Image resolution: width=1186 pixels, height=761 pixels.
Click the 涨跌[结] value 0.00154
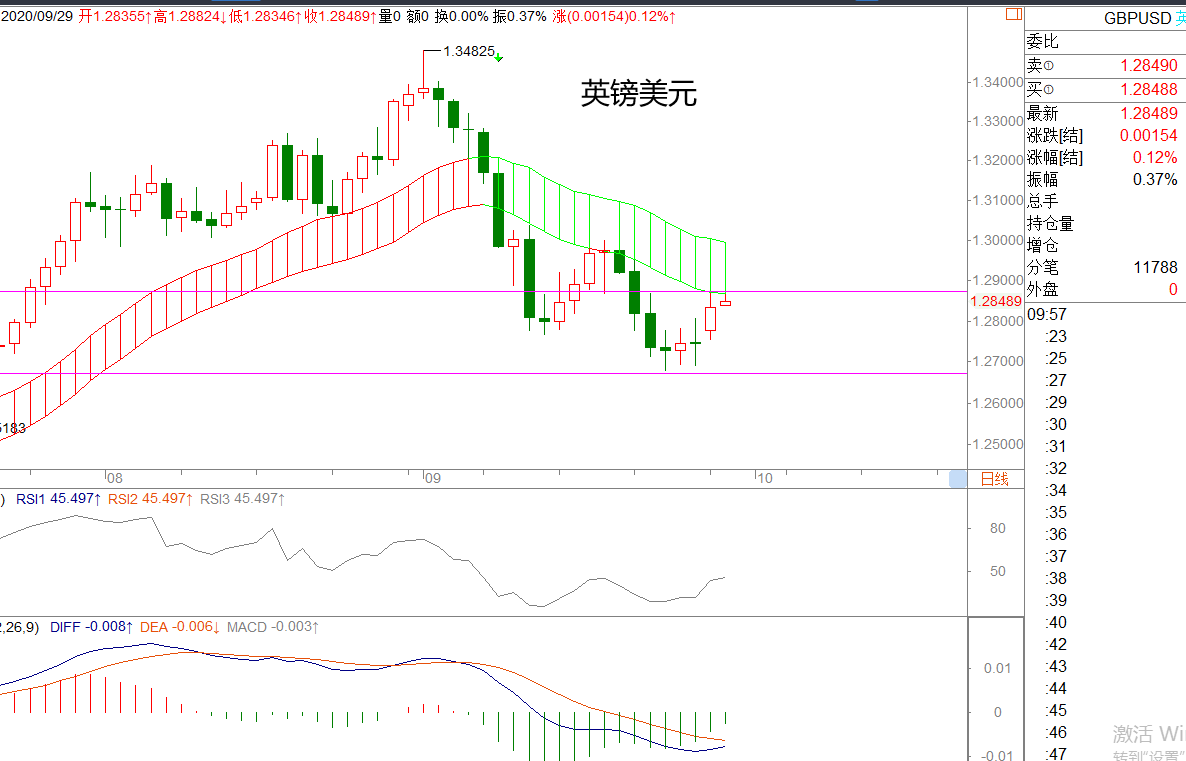(1148, 135)
